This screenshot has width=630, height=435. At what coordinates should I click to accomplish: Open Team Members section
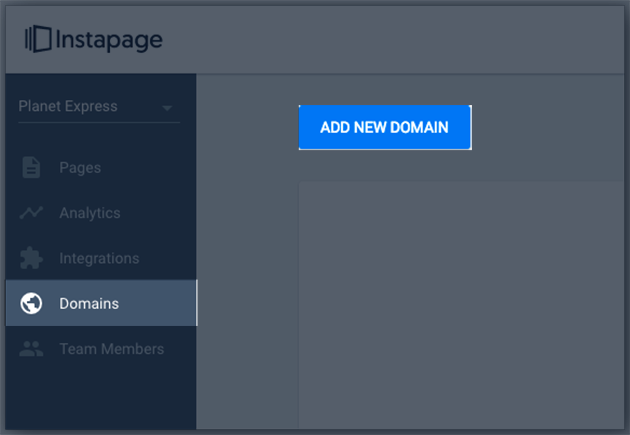coord(101,349)
